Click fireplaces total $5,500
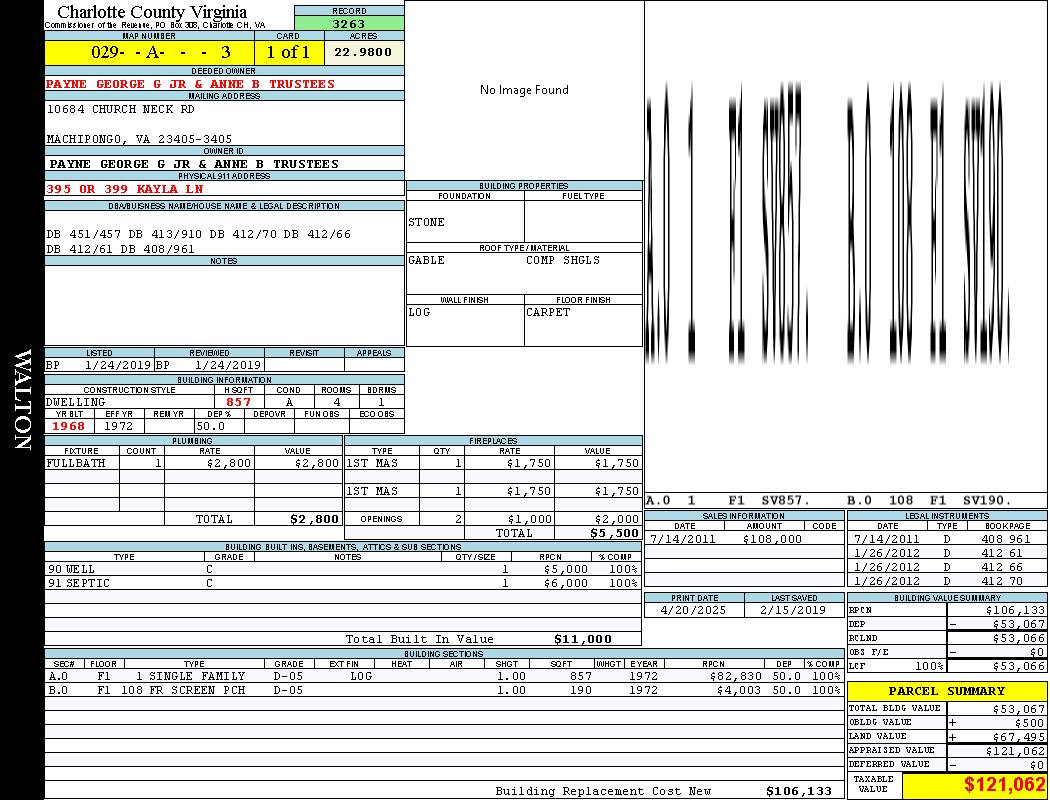The height and width of the screenshot is (800, 1050). tap(615, 534)
